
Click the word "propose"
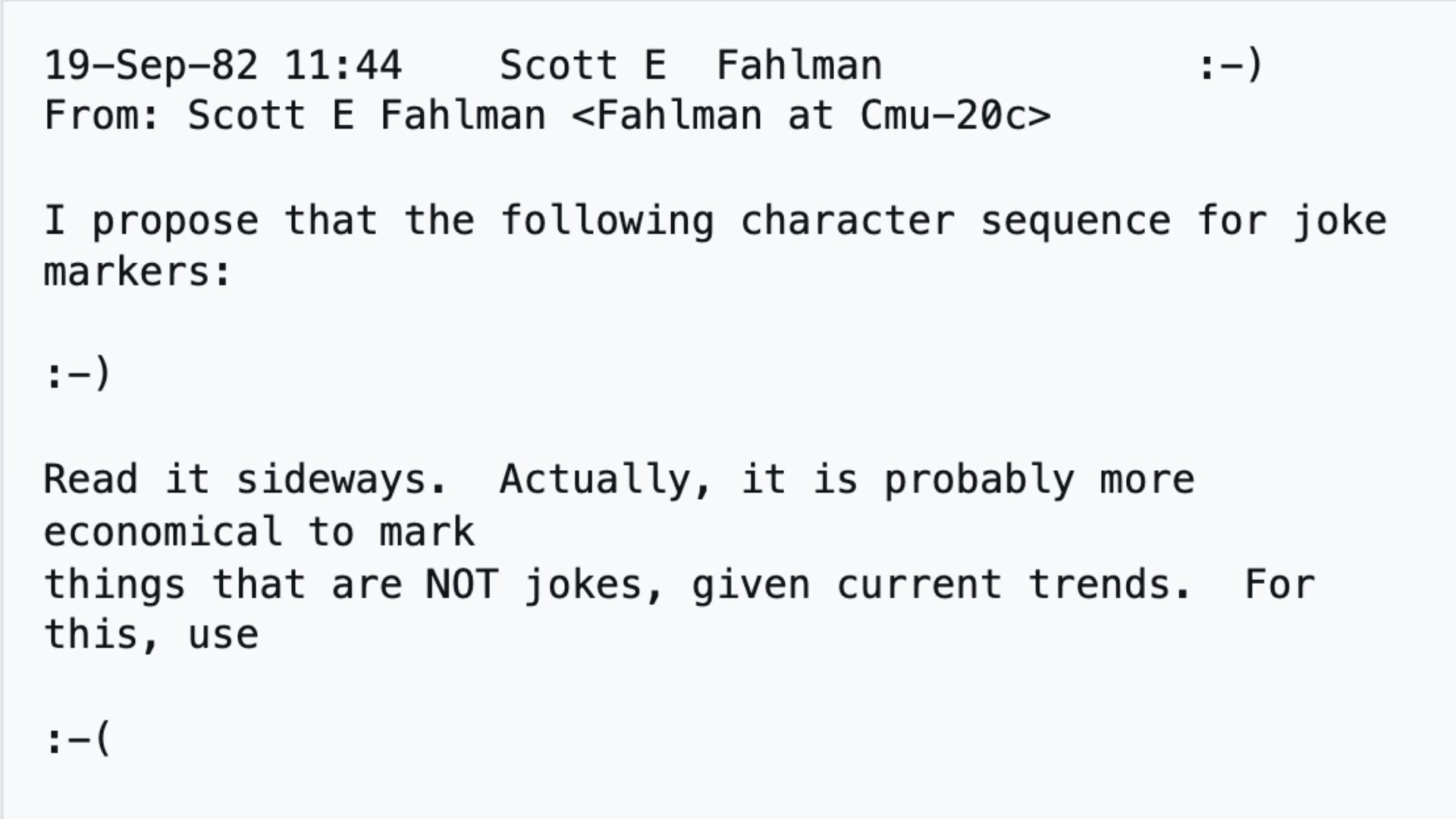(x=174, y=221)
